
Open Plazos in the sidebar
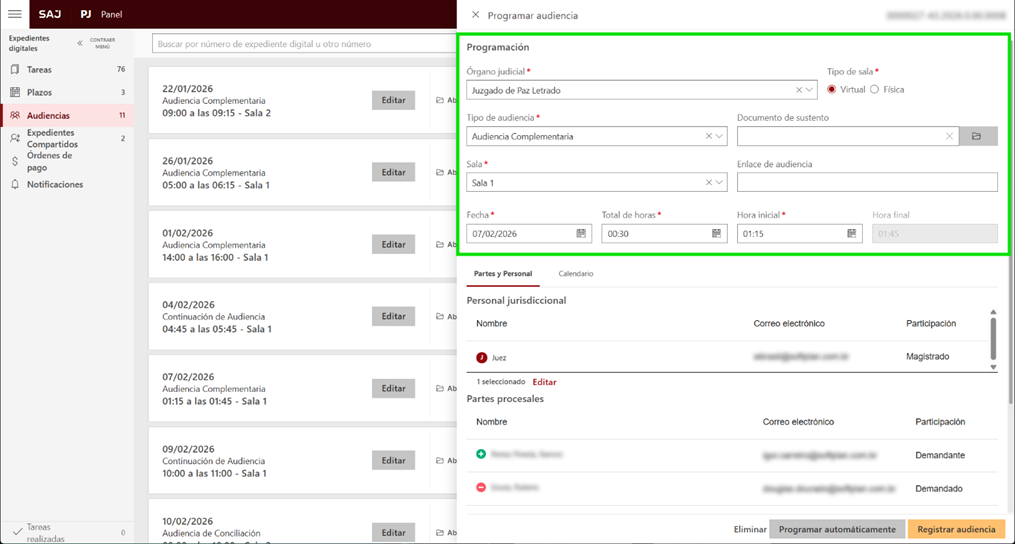(x=40, y=92)
